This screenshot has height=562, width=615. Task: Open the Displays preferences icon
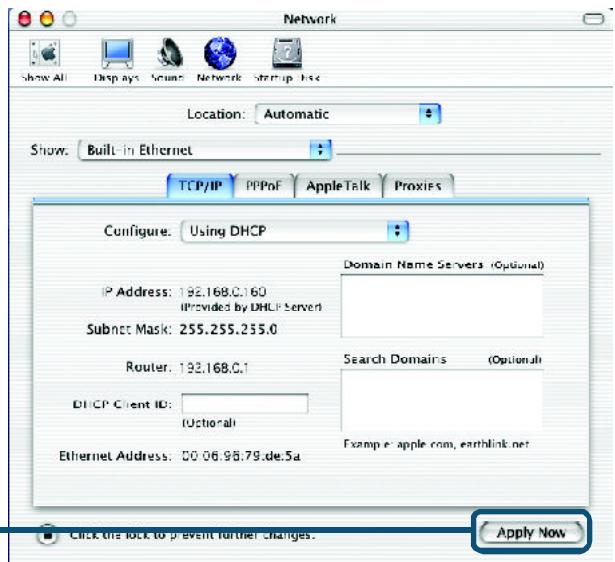(x=116, y=60)
